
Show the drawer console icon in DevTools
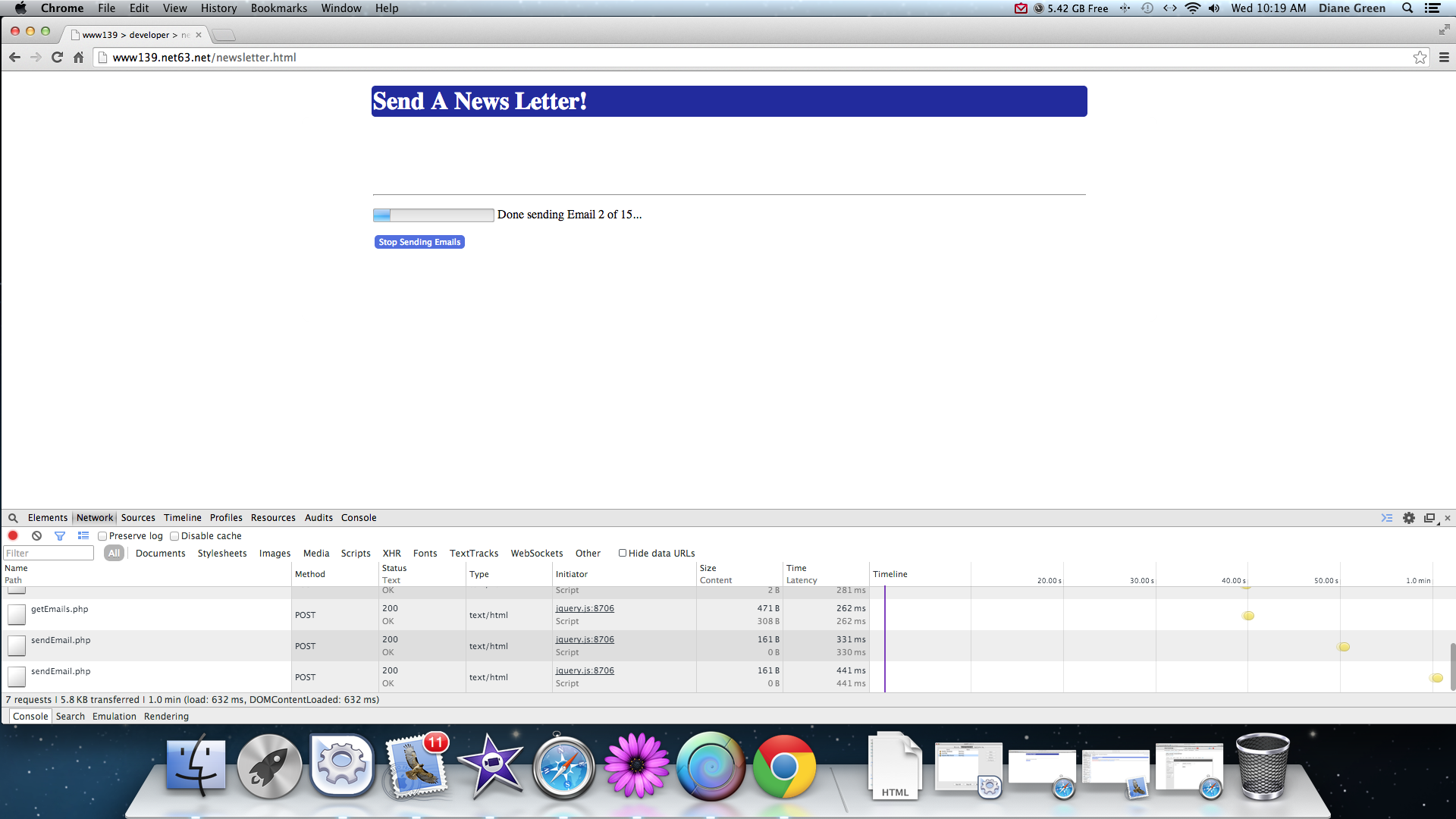[x=1387, y=517]
